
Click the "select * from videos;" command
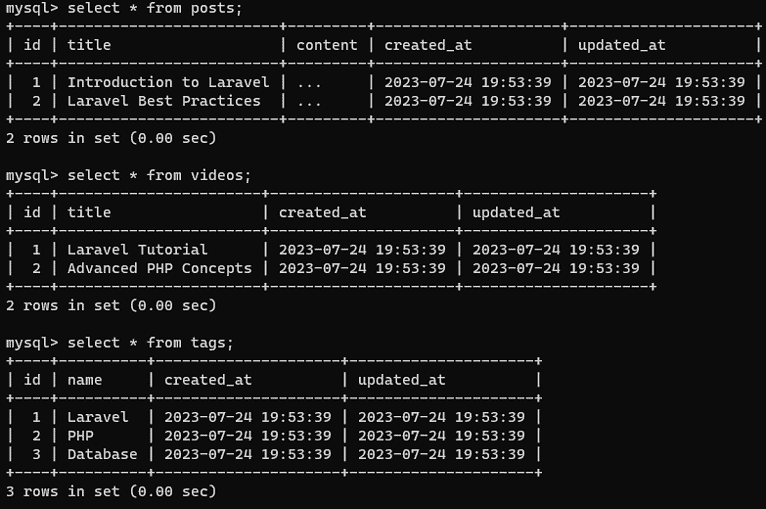point(159,175)
